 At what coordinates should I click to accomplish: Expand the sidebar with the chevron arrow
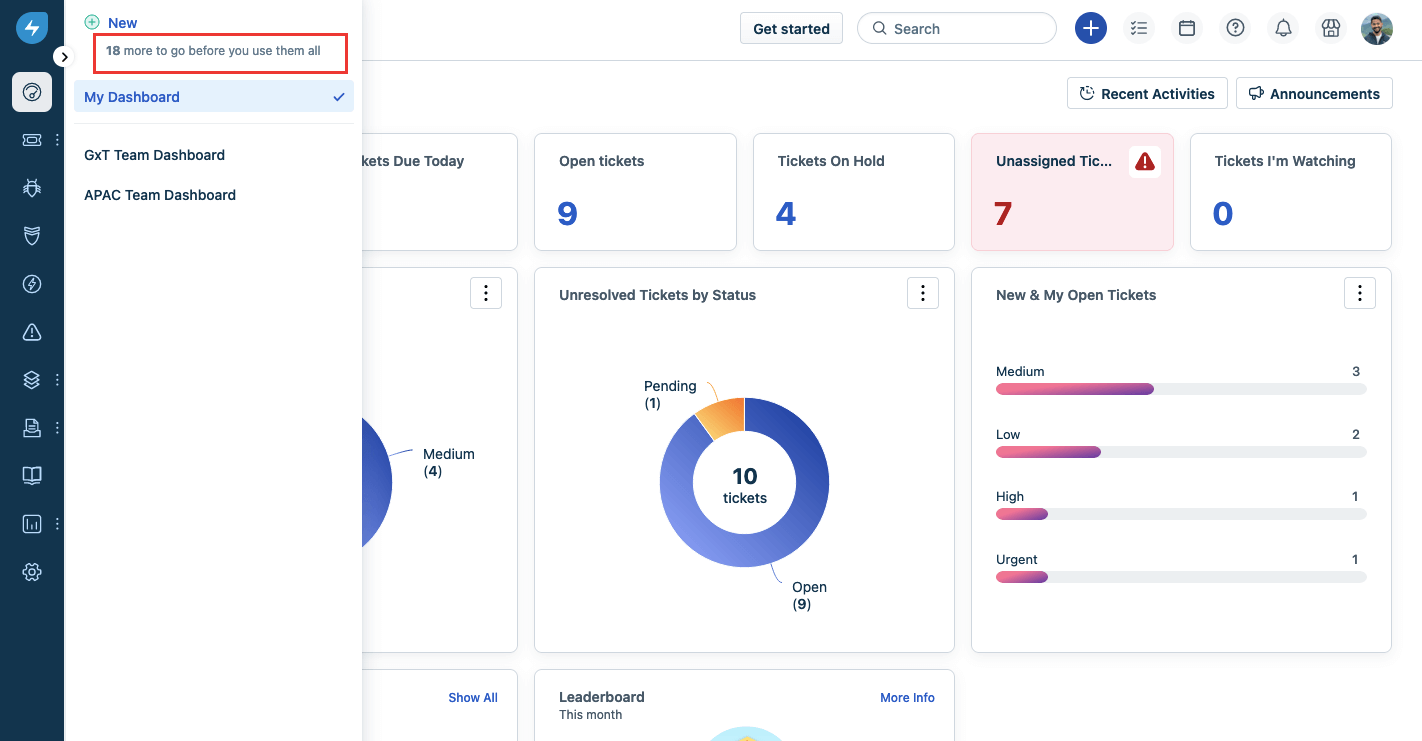click(x=64, y=56)
